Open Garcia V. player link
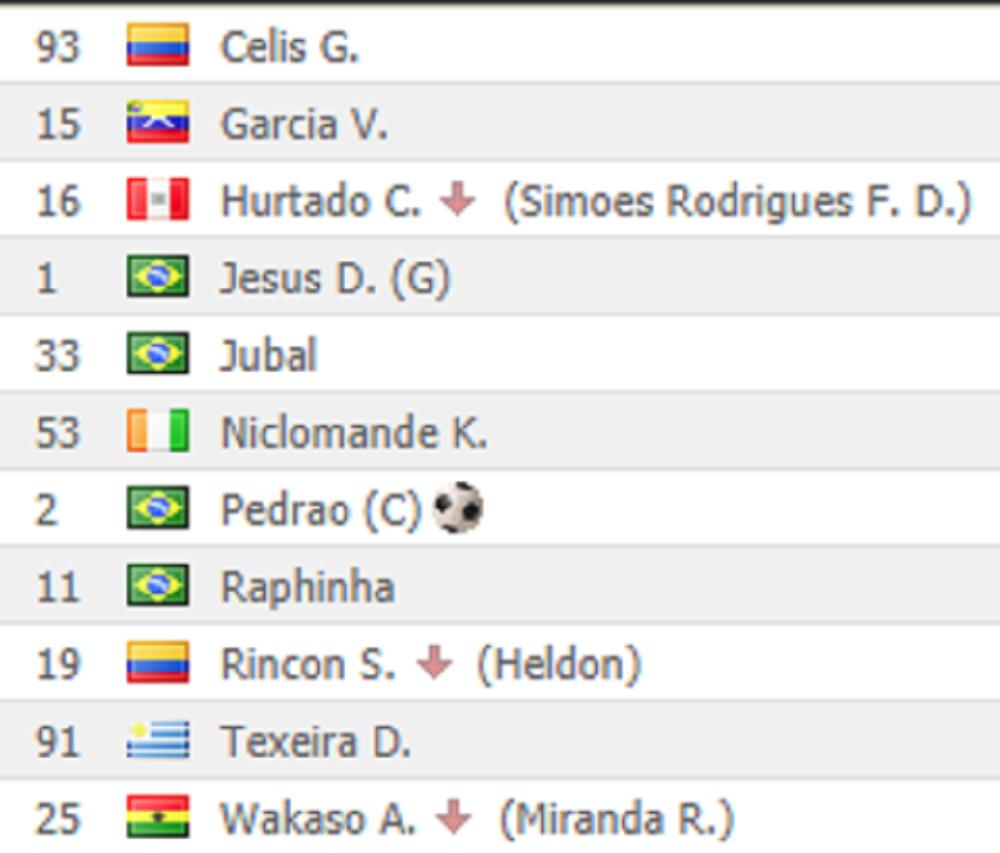The image size is (1000, 853). [304, 124]
